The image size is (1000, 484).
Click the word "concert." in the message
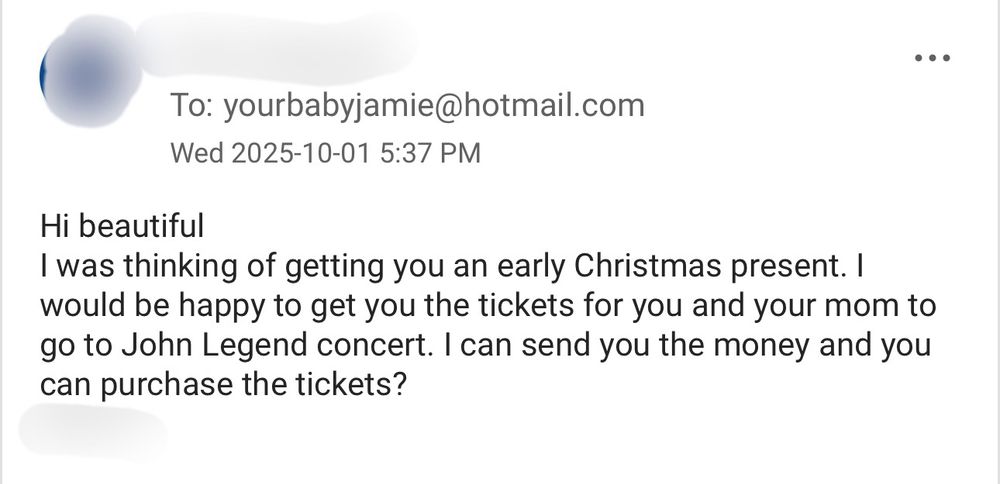click(x=371, y=346)
